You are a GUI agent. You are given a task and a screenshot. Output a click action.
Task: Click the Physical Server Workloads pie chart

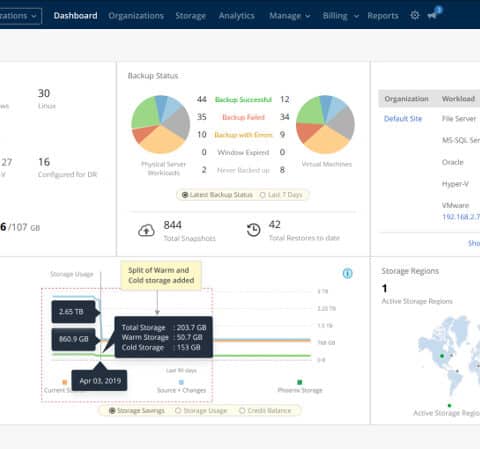161,125
